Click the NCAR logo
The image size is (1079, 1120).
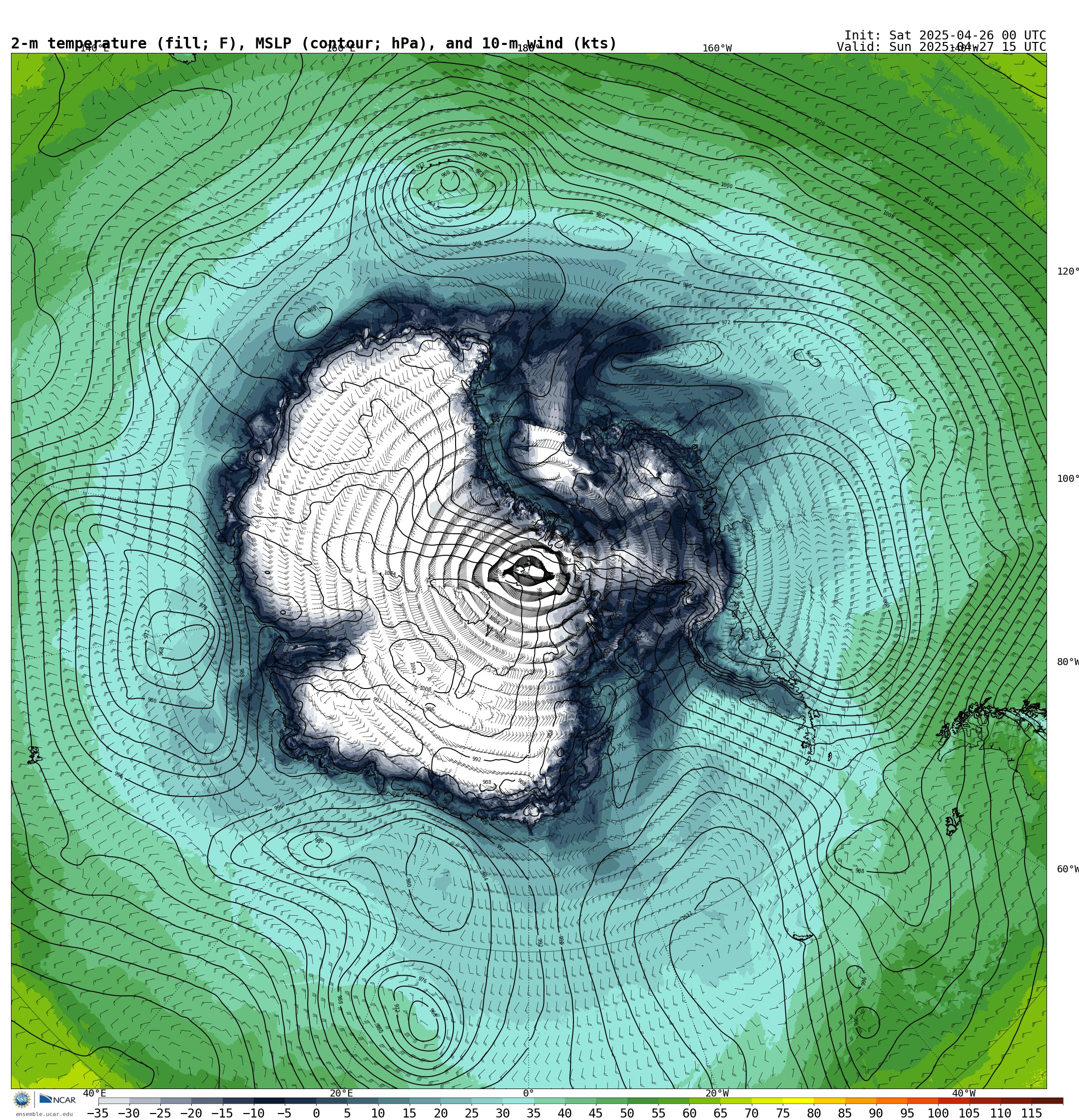[x=57, y=1100]
